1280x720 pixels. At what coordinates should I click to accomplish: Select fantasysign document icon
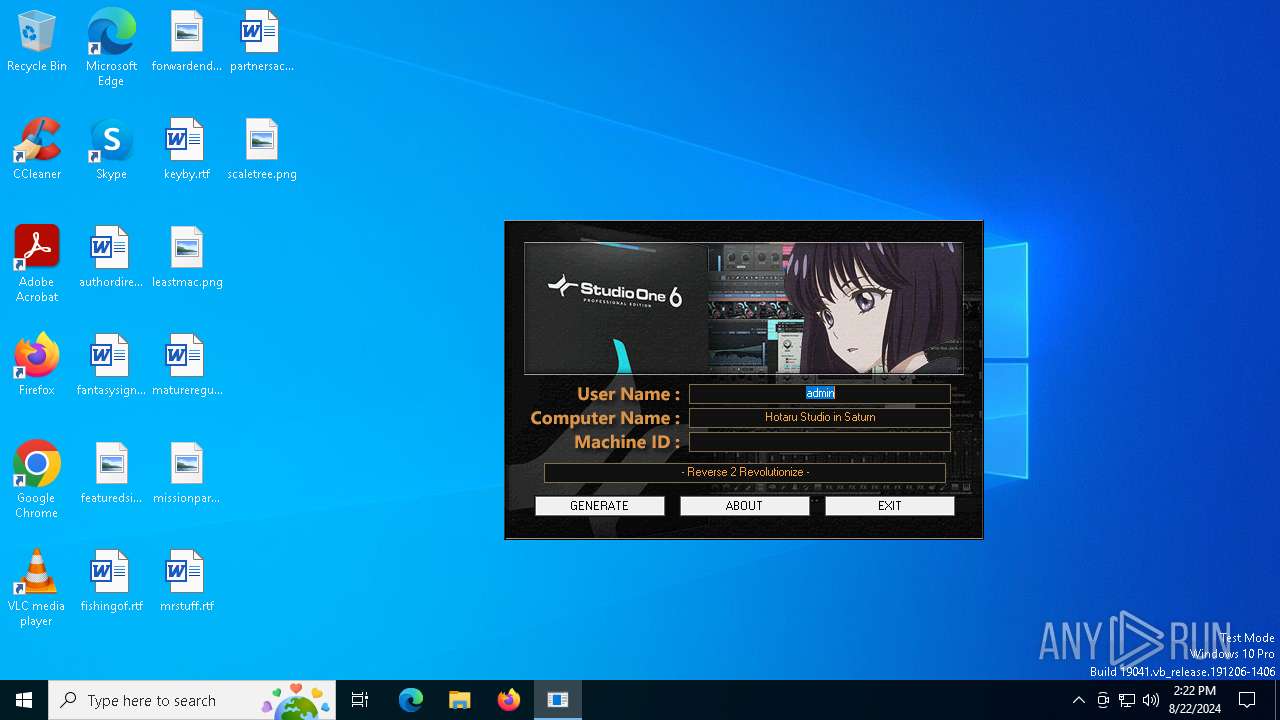111,366
